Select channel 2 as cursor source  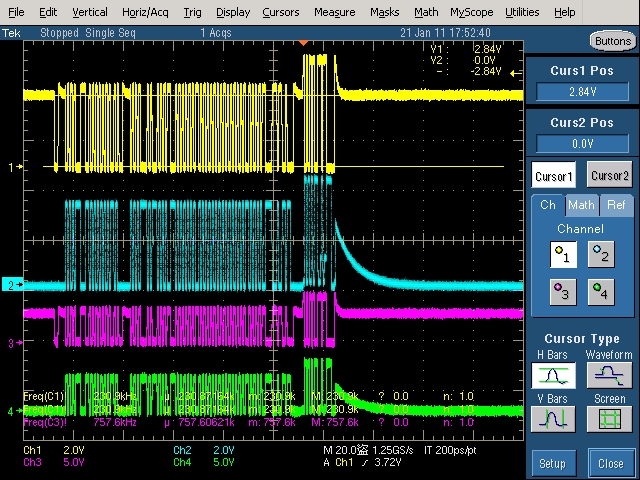coord(601,254)
